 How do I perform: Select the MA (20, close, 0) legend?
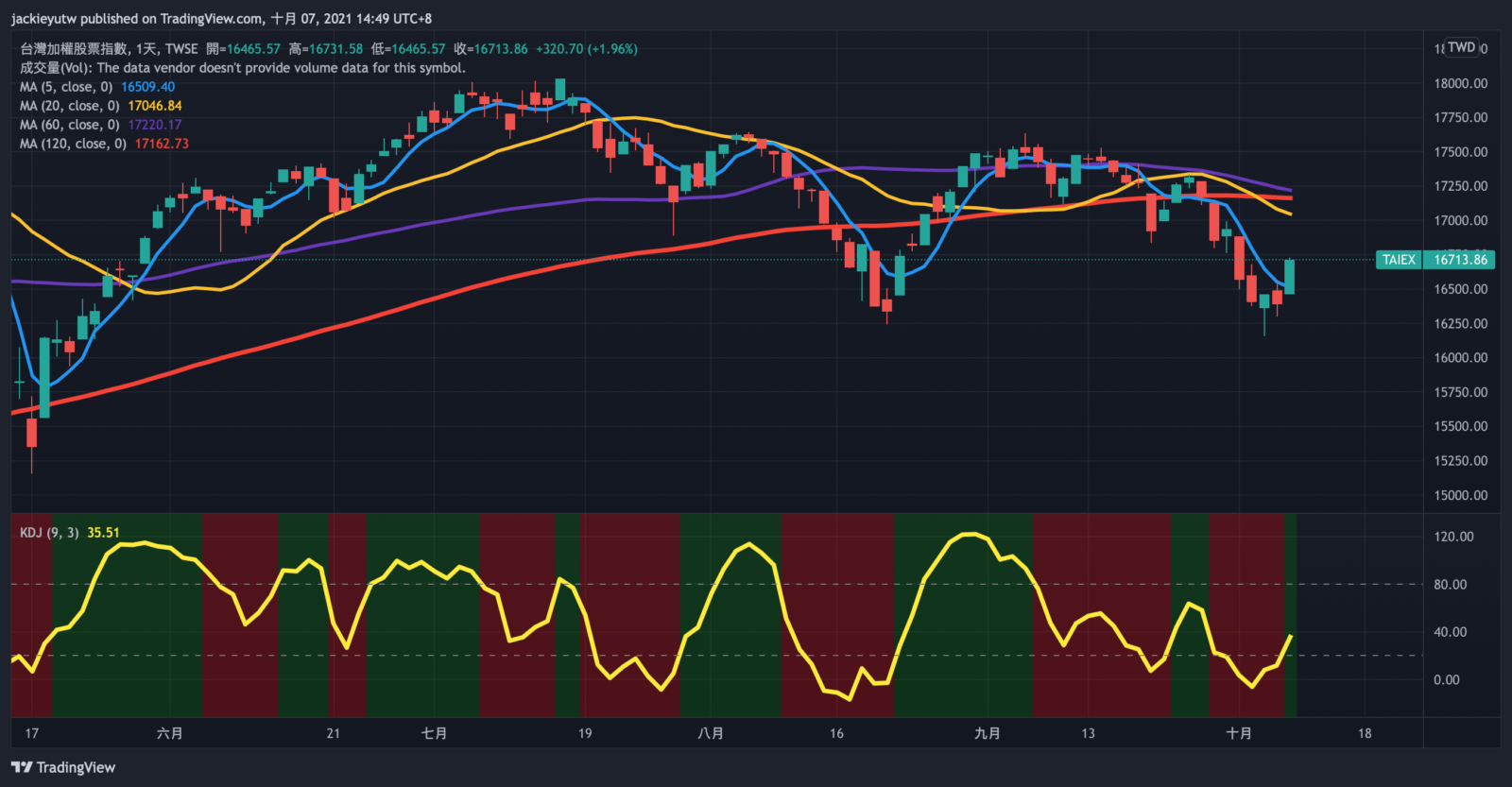click(69, 106)
